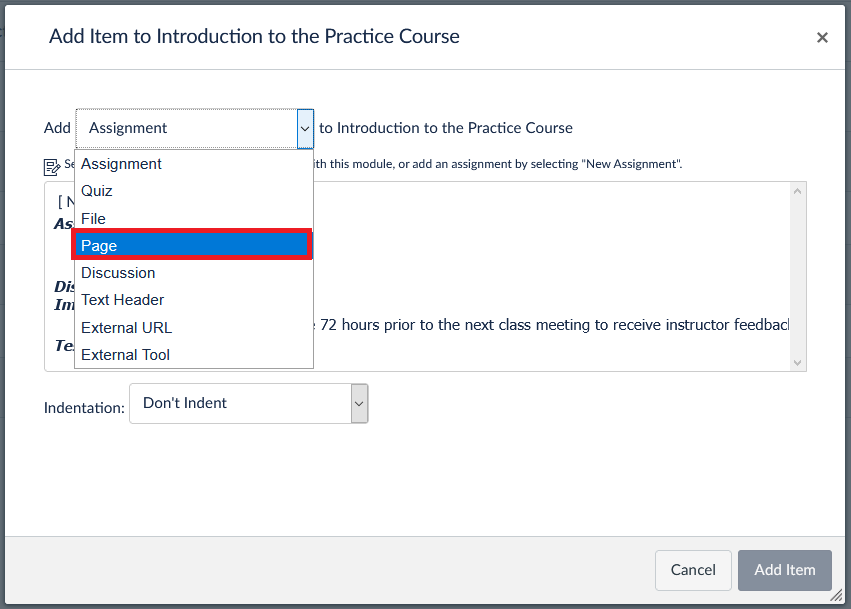Click the Add Item button
The height and width of the screenshot is (609, 851).
coord(785,570)
